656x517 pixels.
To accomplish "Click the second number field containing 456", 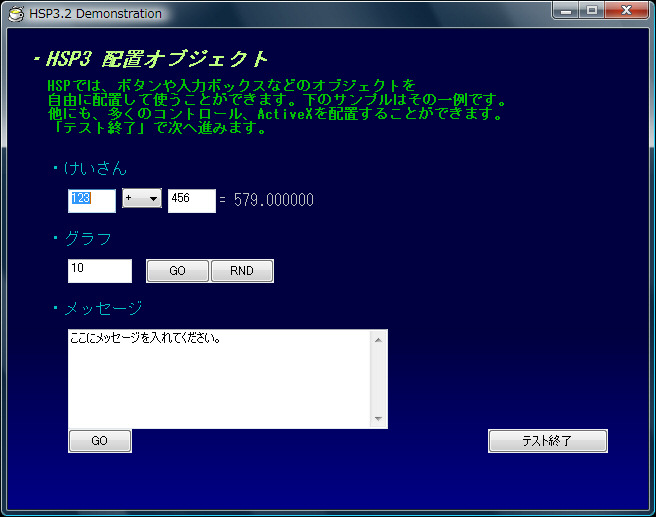I will pos(192,201).
